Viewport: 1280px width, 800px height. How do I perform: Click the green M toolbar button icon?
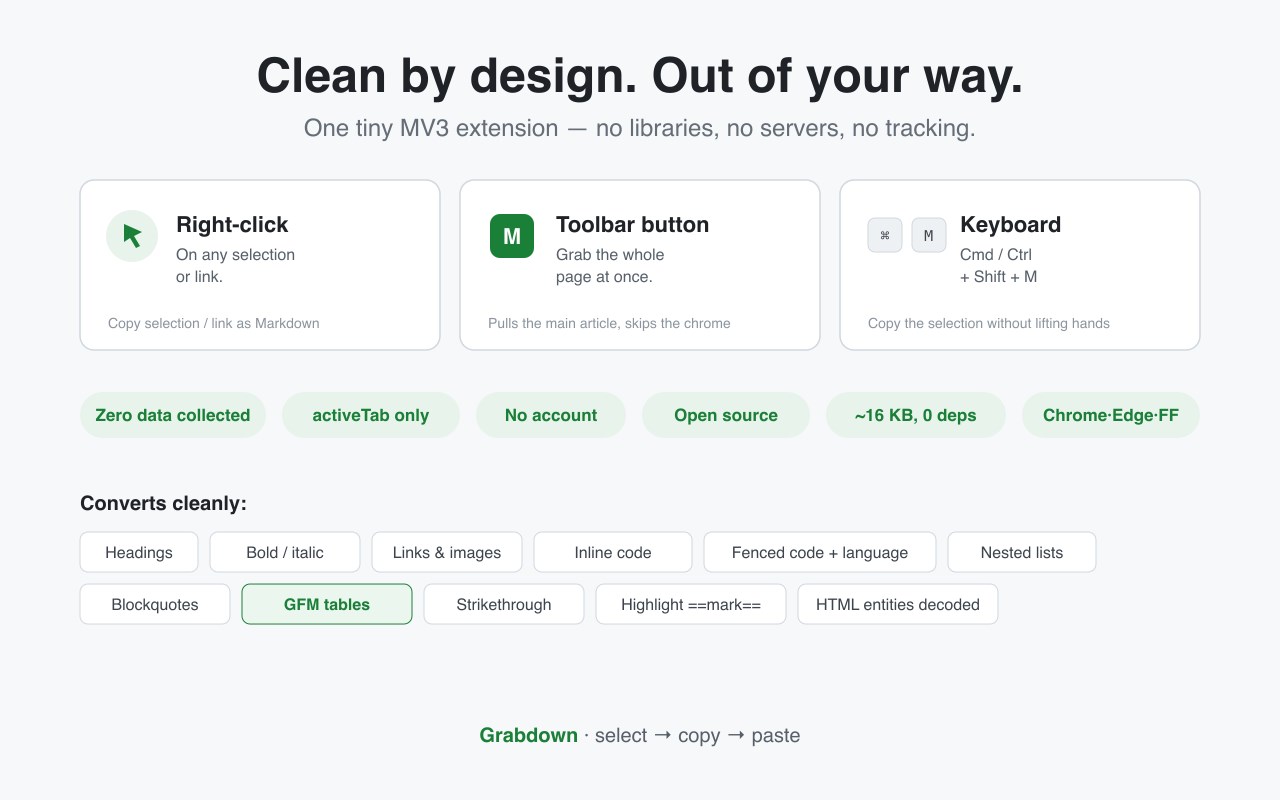(512, 236)
